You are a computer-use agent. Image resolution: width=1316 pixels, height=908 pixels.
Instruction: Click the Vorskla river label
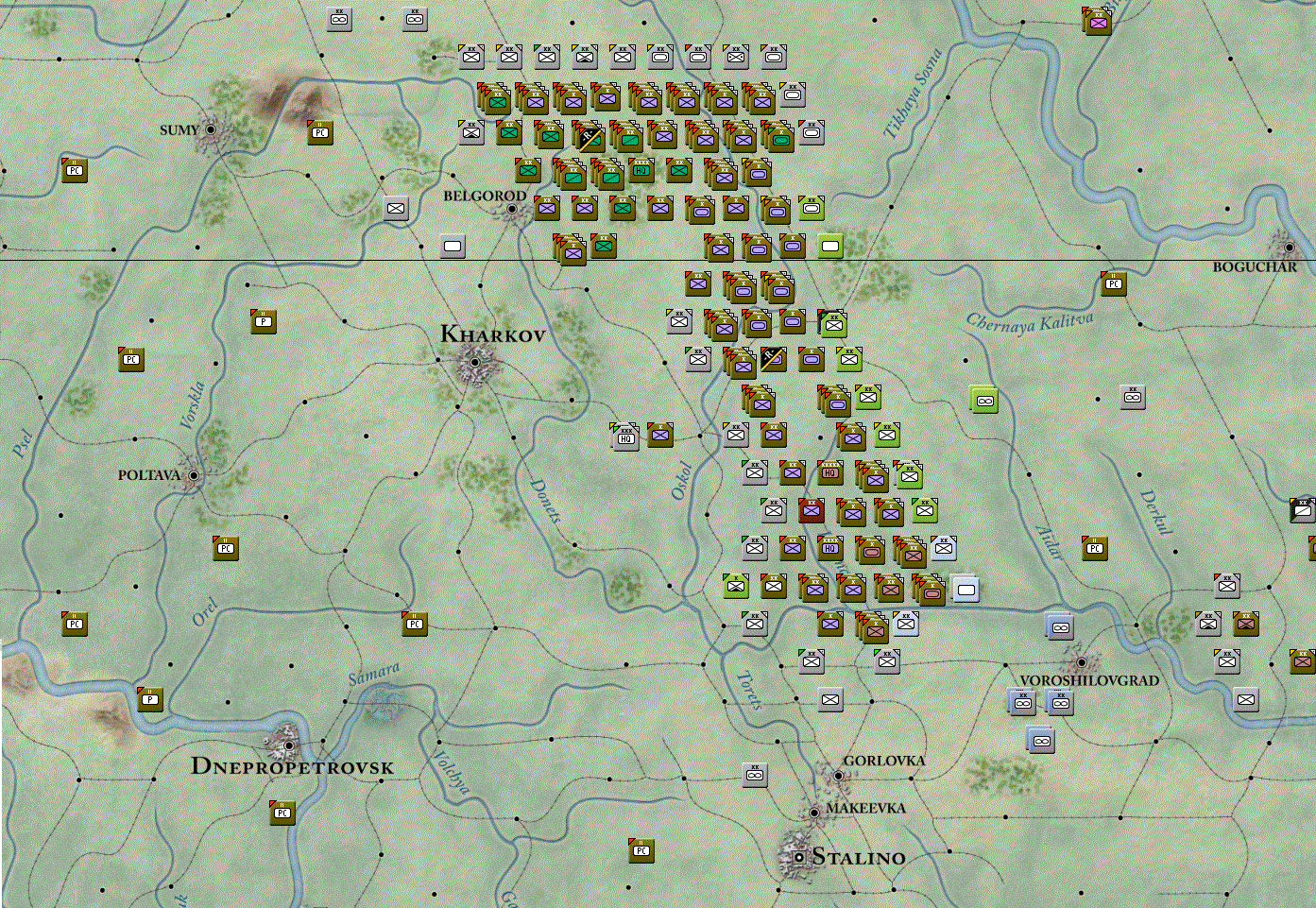pos(192,405)
